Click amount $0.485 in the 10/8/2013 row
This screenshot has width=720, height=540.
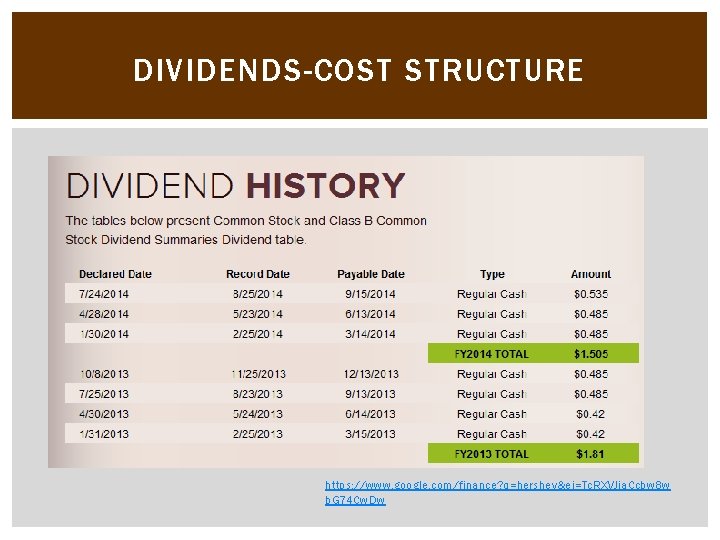[x=591, y=374]
